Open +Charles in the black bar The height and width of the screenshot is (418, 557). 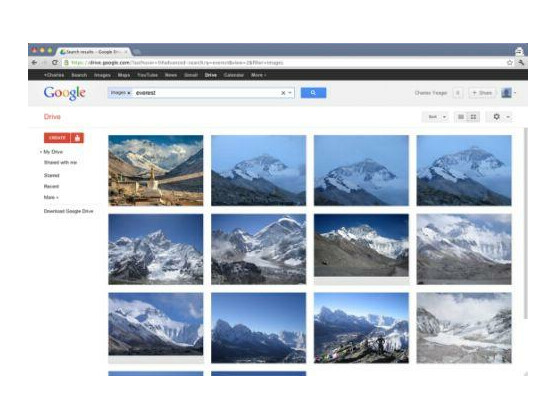54,75
